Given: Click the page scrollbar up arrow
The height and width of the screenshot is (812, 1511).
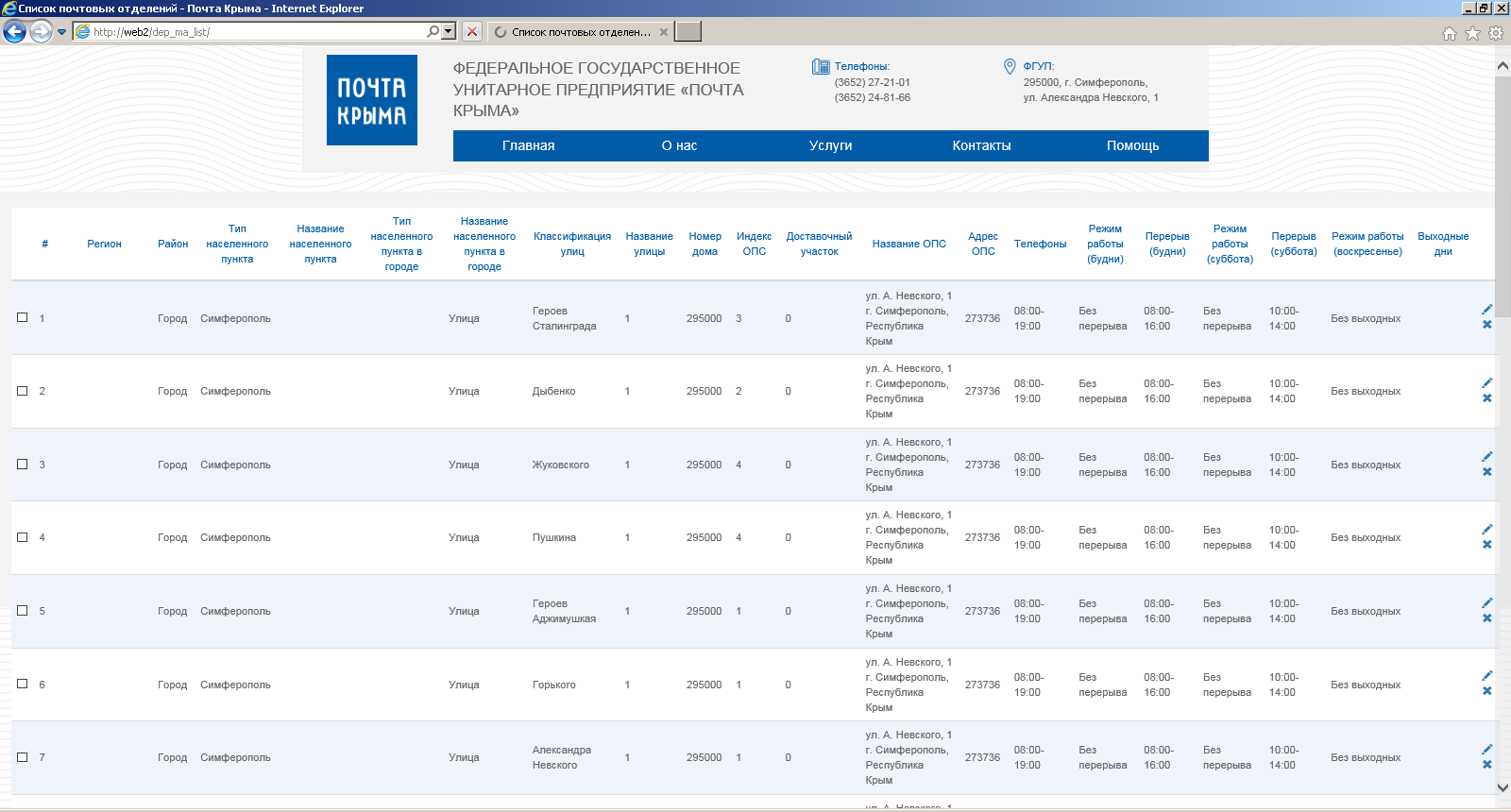Looking at the screenshot, I should (1503, 66).
